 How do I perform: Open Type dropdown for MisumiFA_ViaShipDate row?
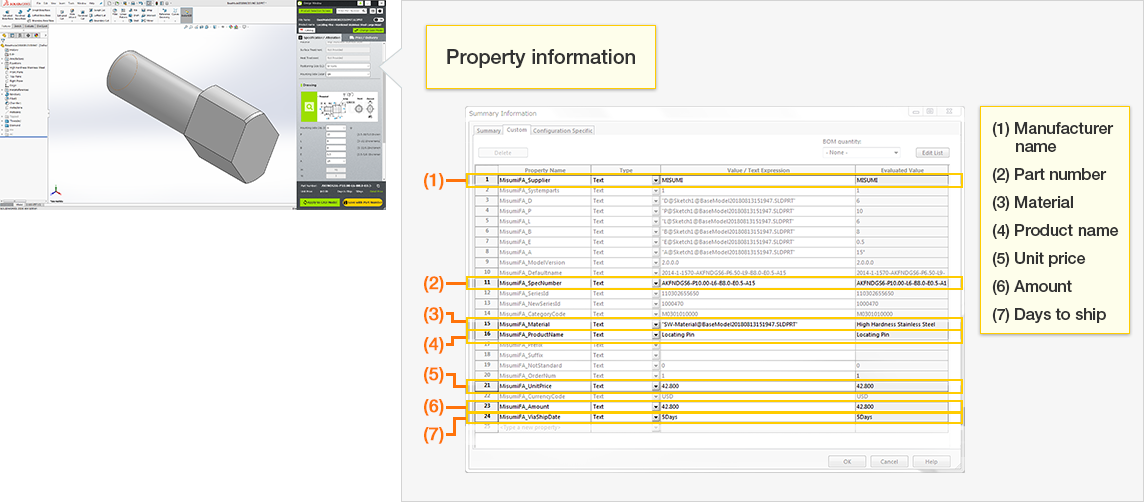click(x=656, y=417)
